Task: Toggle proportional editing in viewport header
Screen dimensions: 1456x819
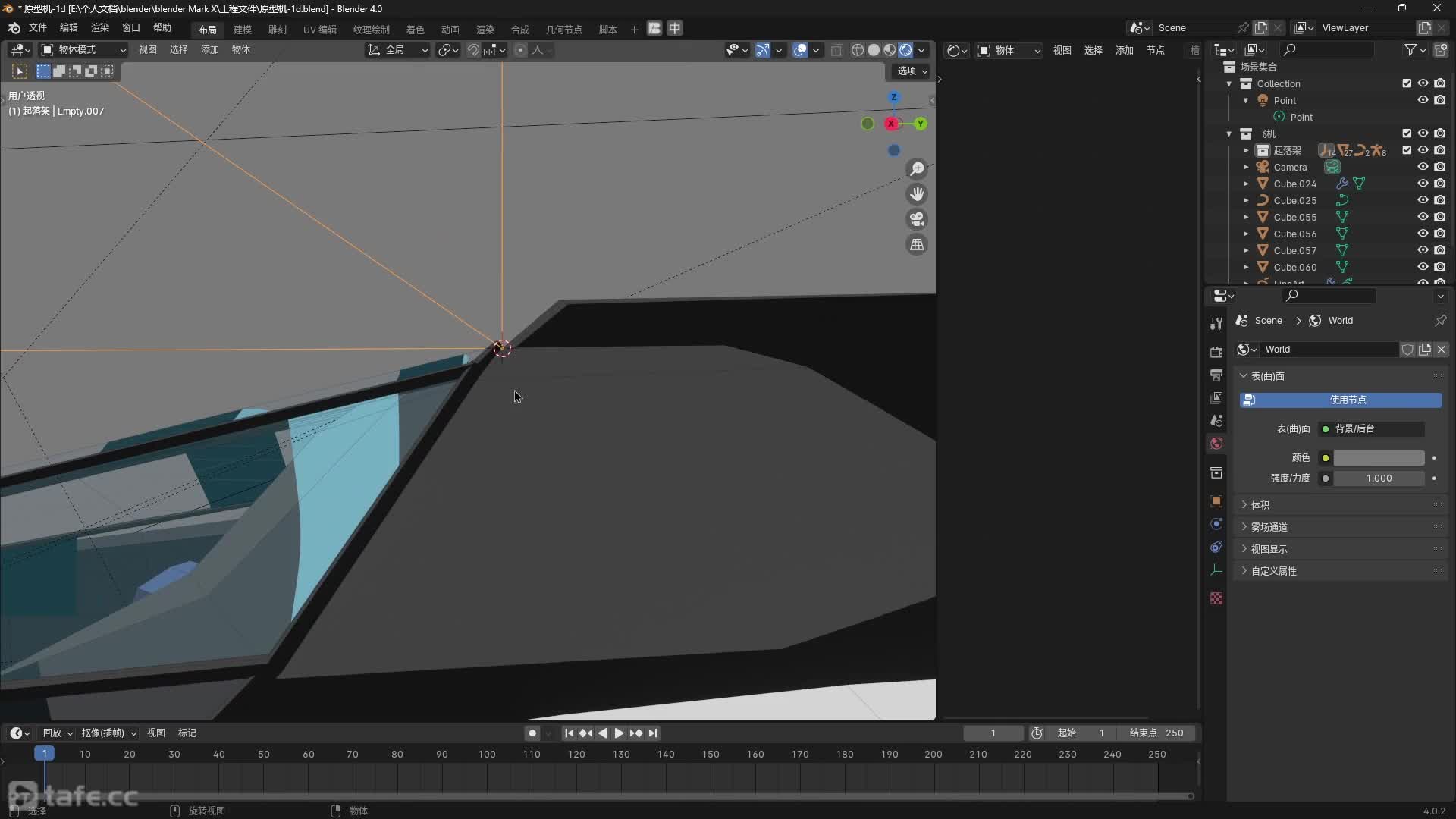Action: (520, 50)
